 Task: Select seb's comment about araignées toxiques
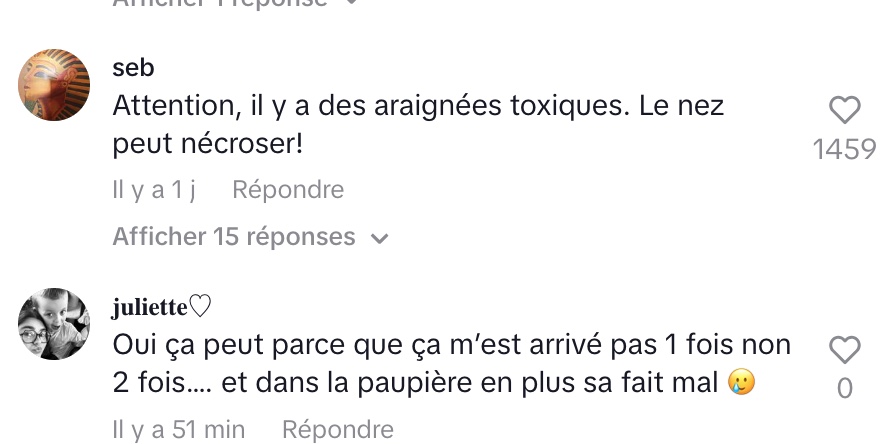[x=418, y=125]
